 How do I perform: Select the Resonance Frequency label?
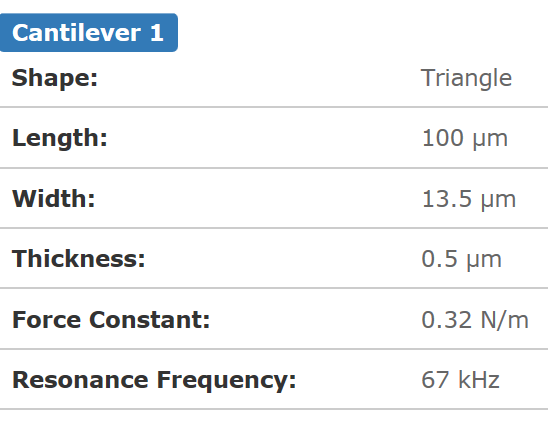(x=154, y=380)
